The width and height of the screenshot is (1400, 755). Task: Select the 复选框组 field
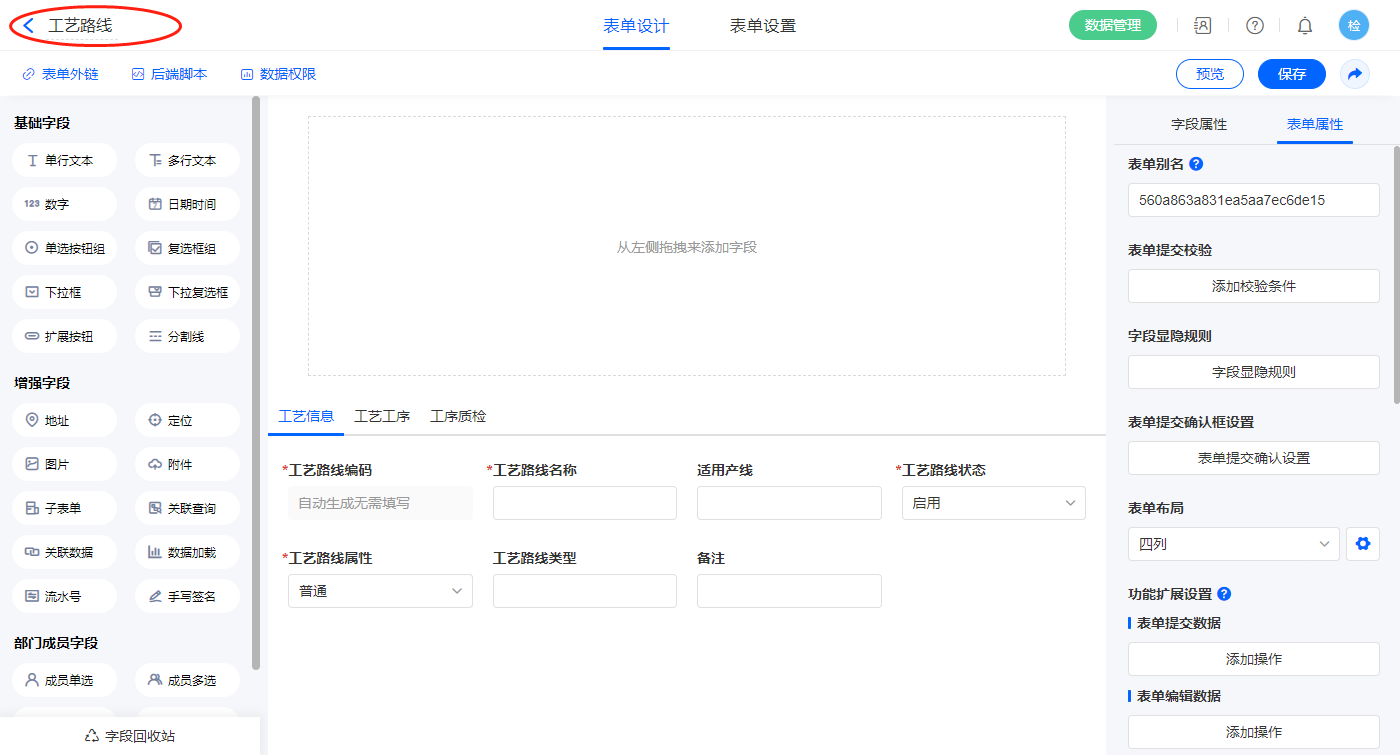(187, 248)
